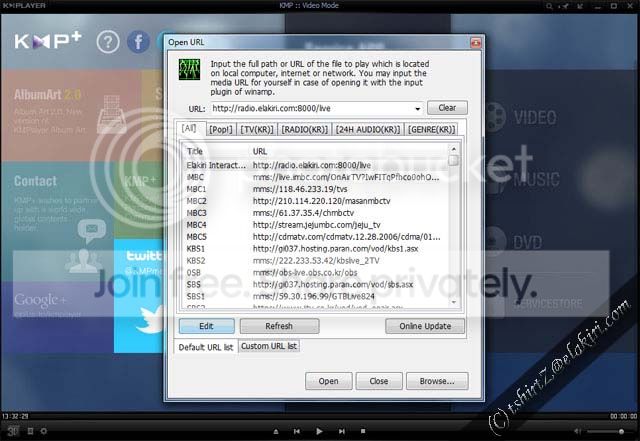Image resolution: width=640 pixels, height=441 pixels.
Task: Click the eject/open file icon
Action: (x=276, y=431)
